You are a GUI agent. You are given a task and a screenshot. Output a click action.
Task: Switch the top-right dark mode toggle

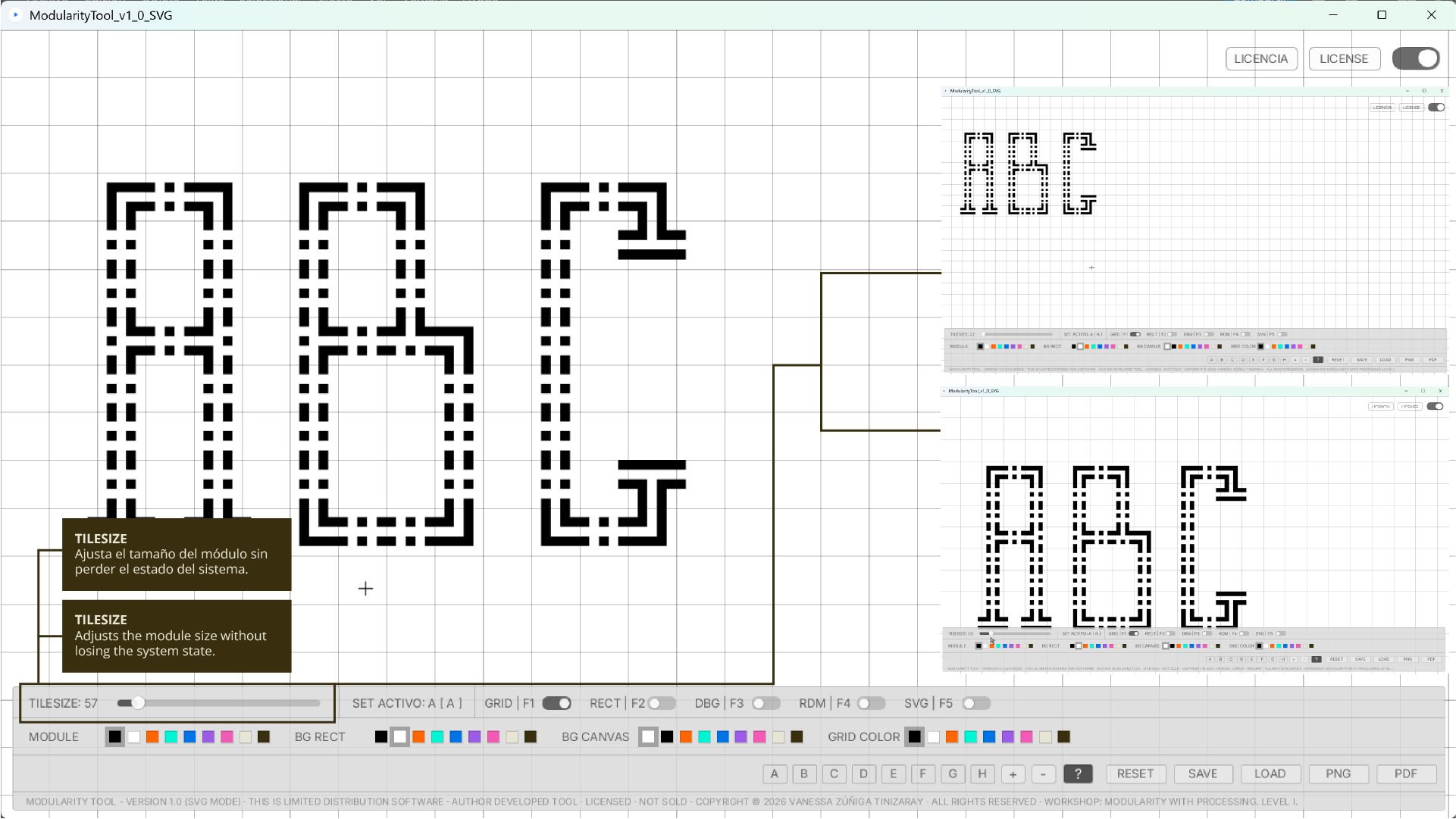[1416, 58]
